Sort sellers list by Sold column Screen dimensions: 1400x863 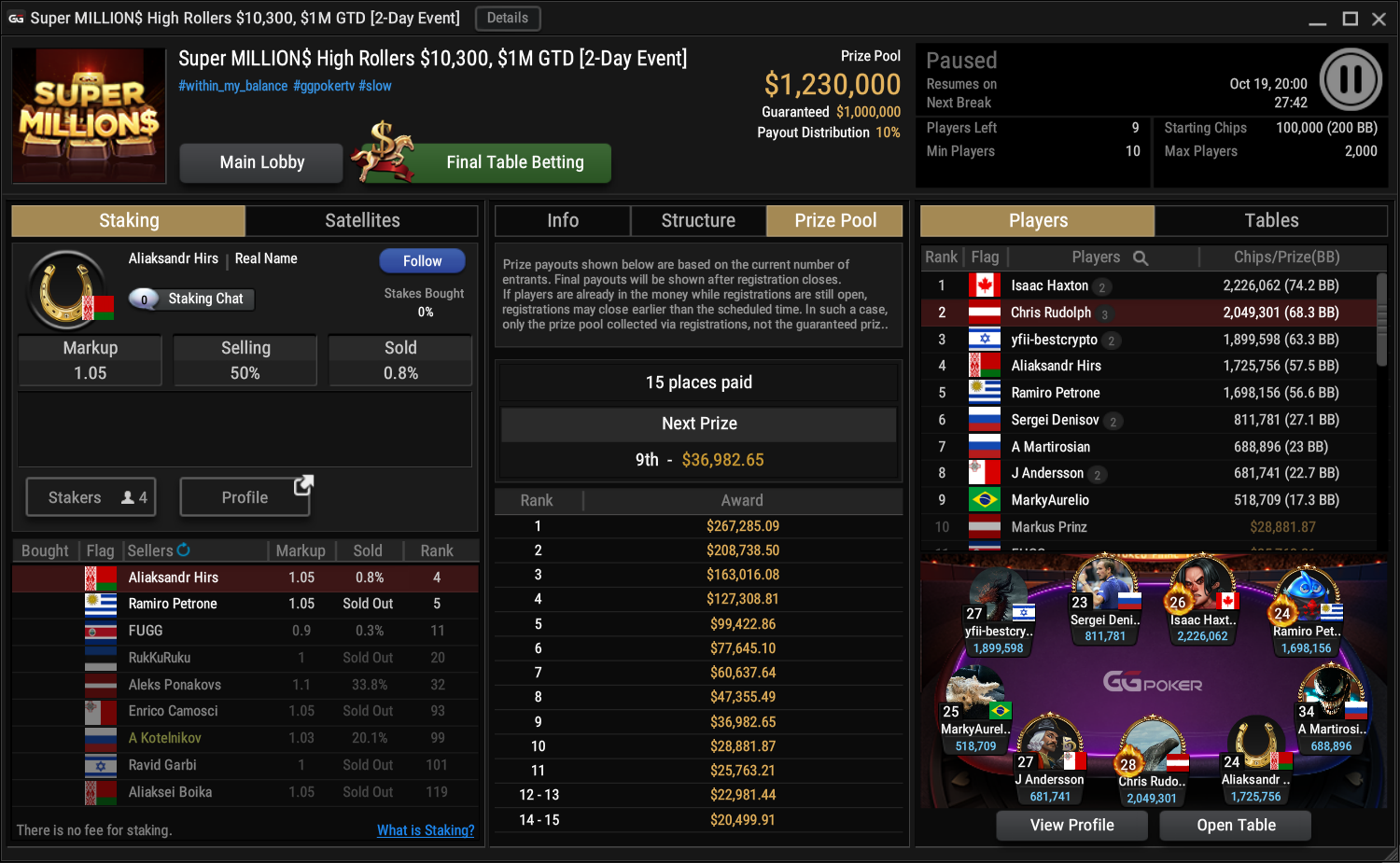tap(368, 550)
